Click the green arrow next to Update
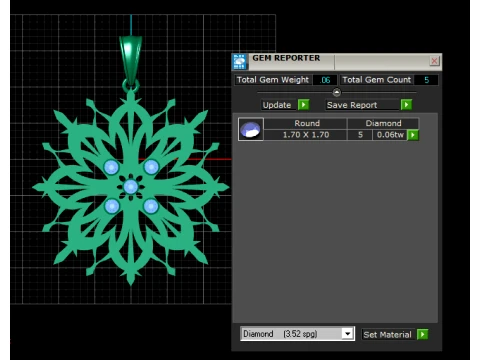The height and width of the screenshot is (360, 480). pos(303,105)
